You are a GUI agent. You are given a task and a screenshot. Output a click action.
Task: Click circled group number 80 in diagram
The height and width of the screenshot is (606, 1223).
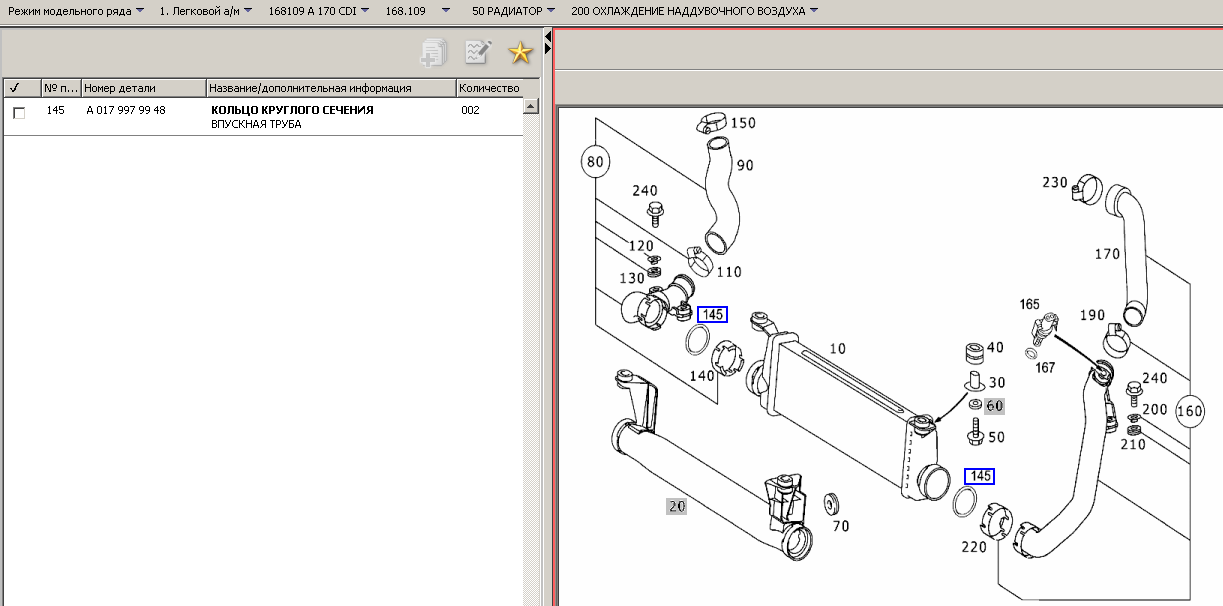point(596,161)
